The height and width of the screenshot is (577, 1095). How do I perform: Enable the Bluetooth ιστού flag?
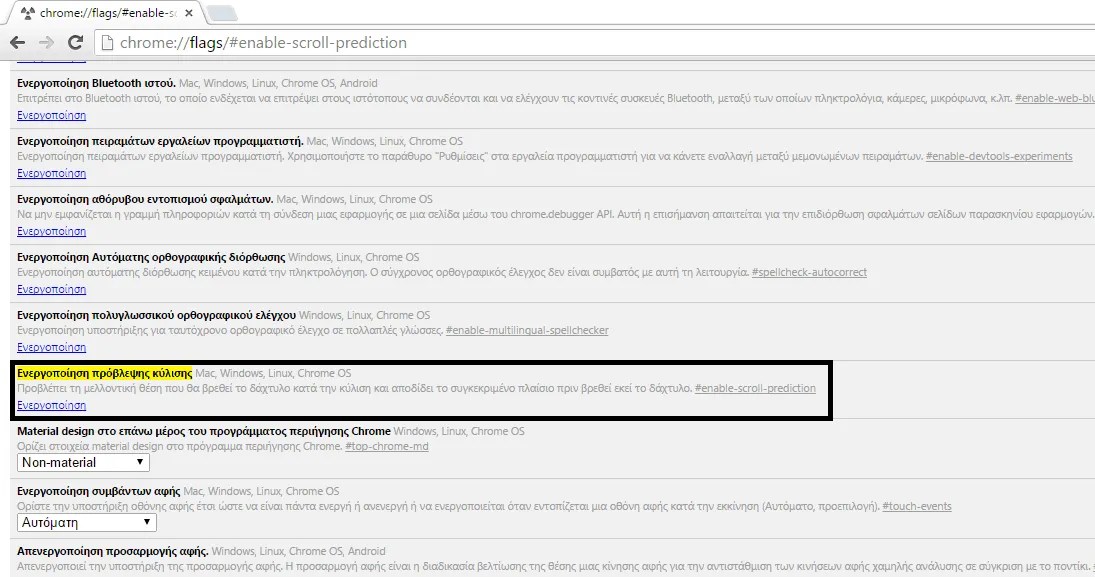point(52,115)
